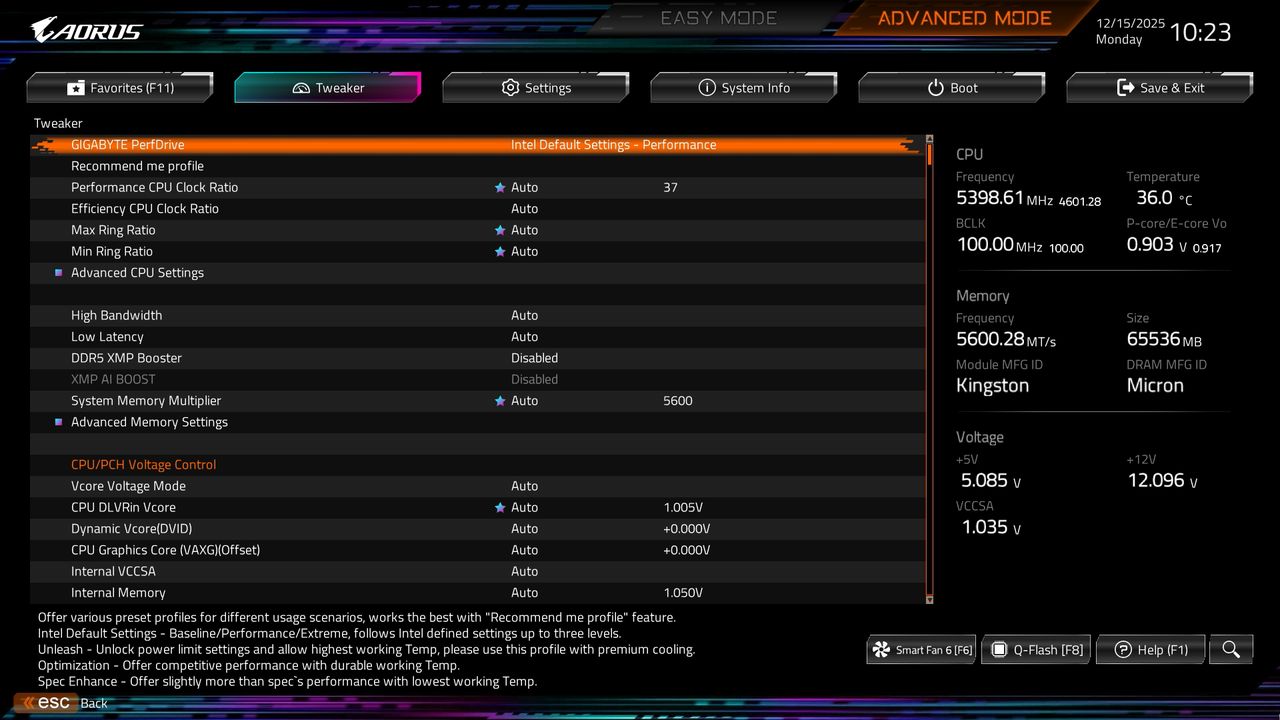Toggle favorite star for System Memory Multiplier
This screenshot has height=720, width=1280.
point(499,400)
